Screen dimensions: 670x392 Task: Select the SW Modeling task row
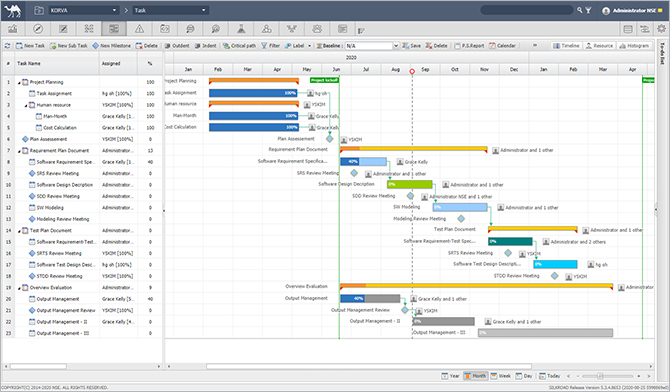[x=82, y=208]
